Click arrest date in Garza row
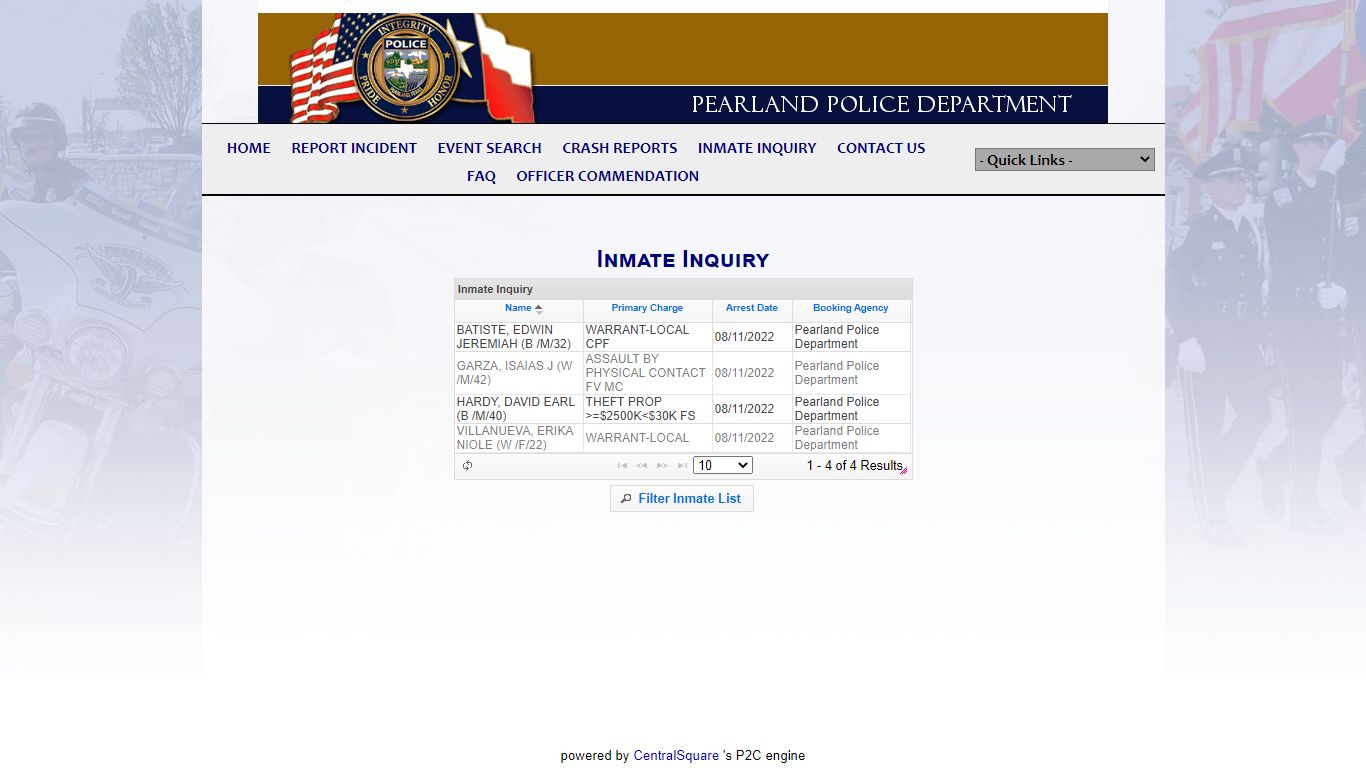 [x=752, y=373]
